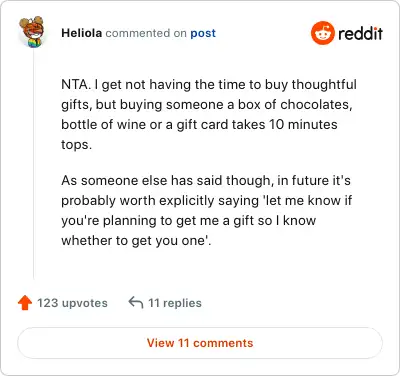Upvote using the orange arrow icon
The width and height of the screenshot is (400, 376).
(x=25, y=303)
